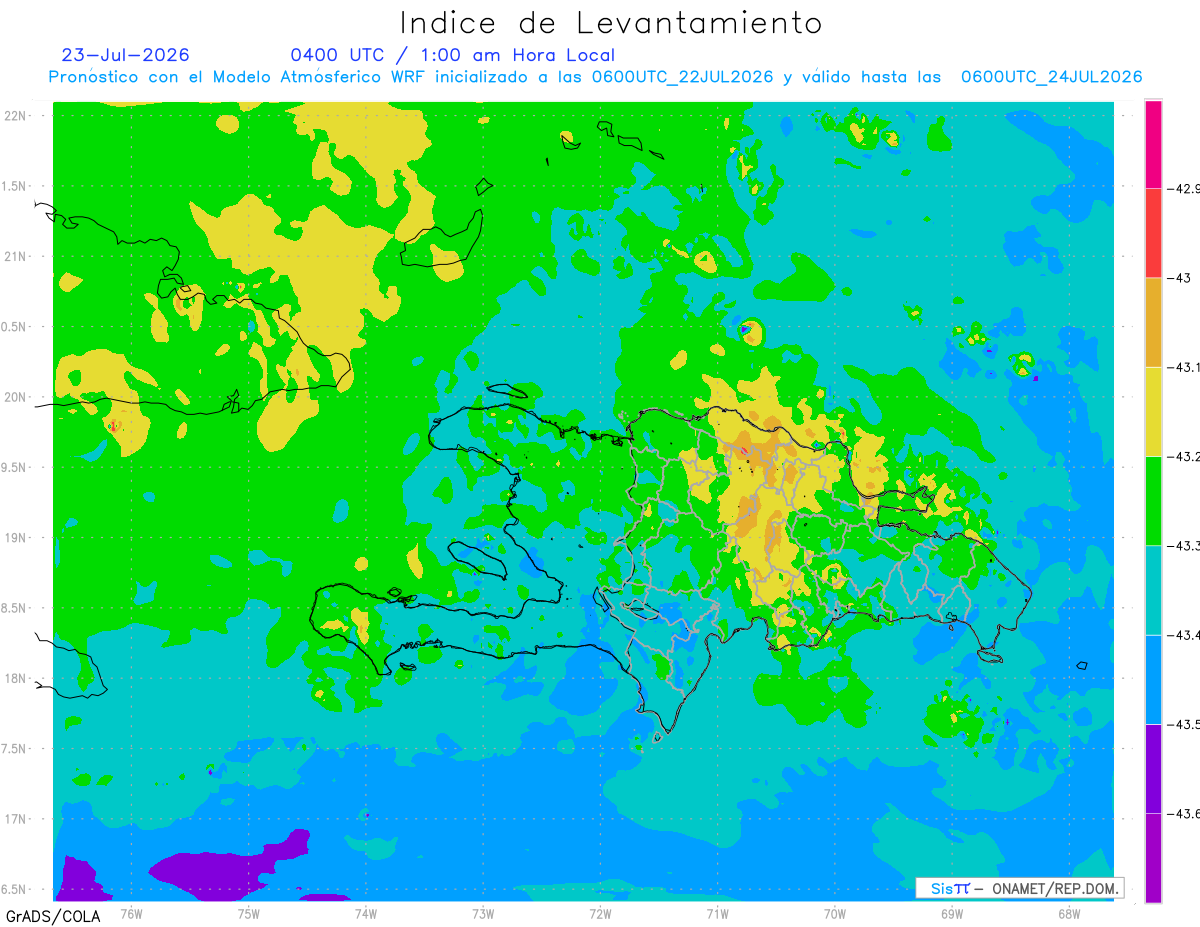Click the title "Indice de Levantamiento"
1200x927 pixels.
tap(611, 23)
